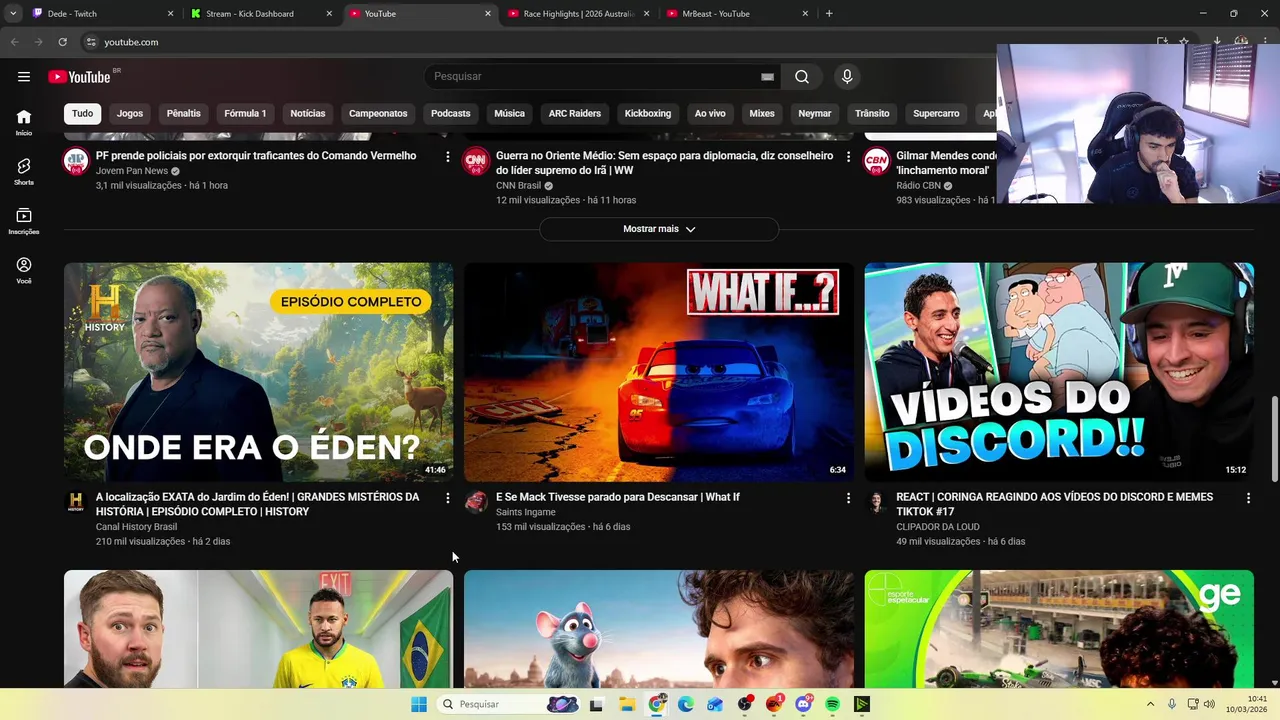Switch to Race Highlights 2026 tab

pos(579,14)
